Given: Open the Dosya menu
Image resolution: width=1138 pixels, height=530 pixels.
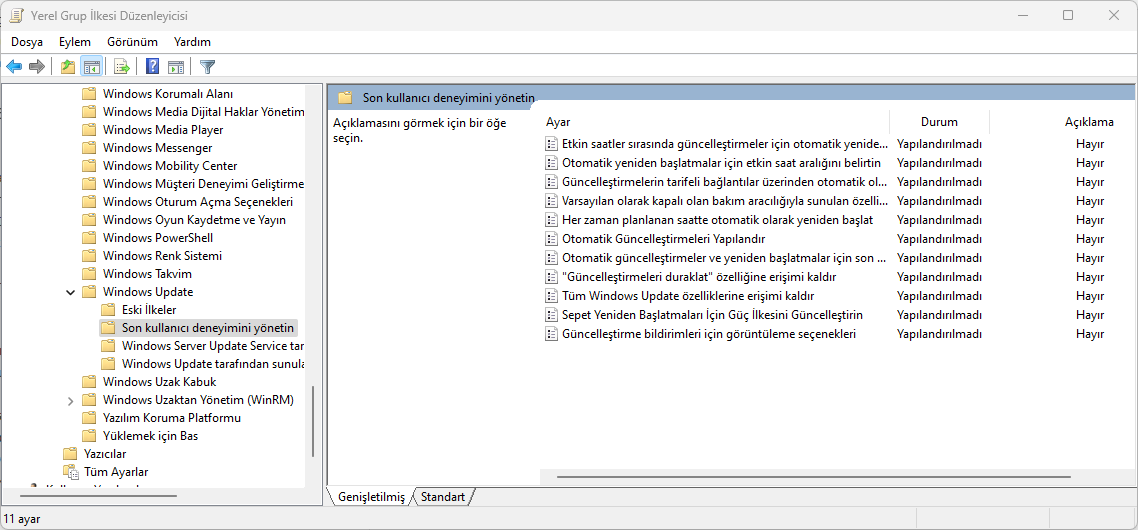Looking at the screenshot, I should point(27,42).
